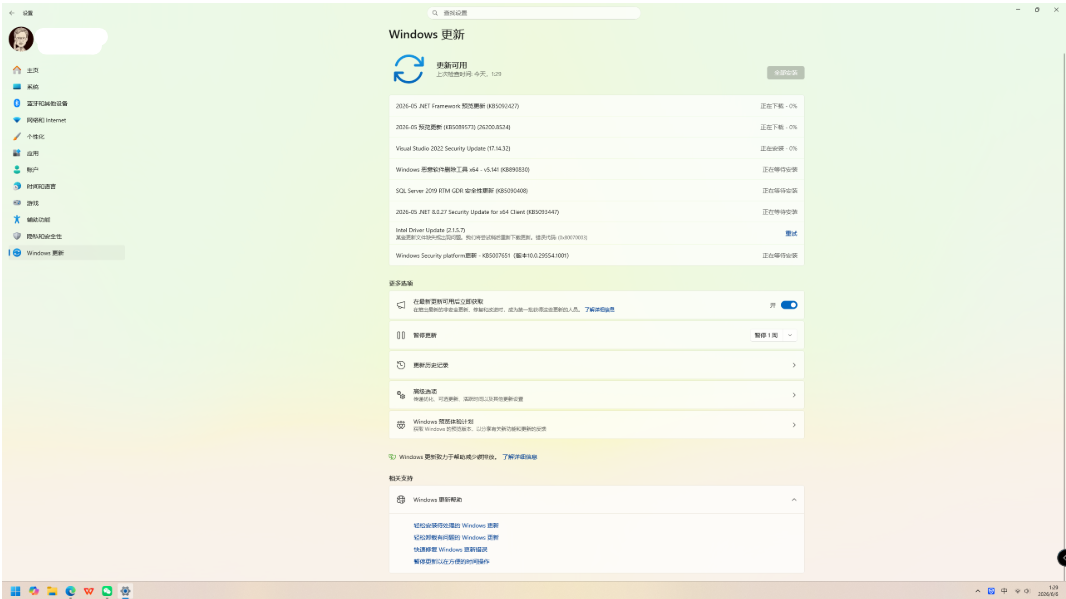This screenshot has height=599, width=1066.
Task: Open the help link about quickly fixing Windows update errors
Action: 450,549
